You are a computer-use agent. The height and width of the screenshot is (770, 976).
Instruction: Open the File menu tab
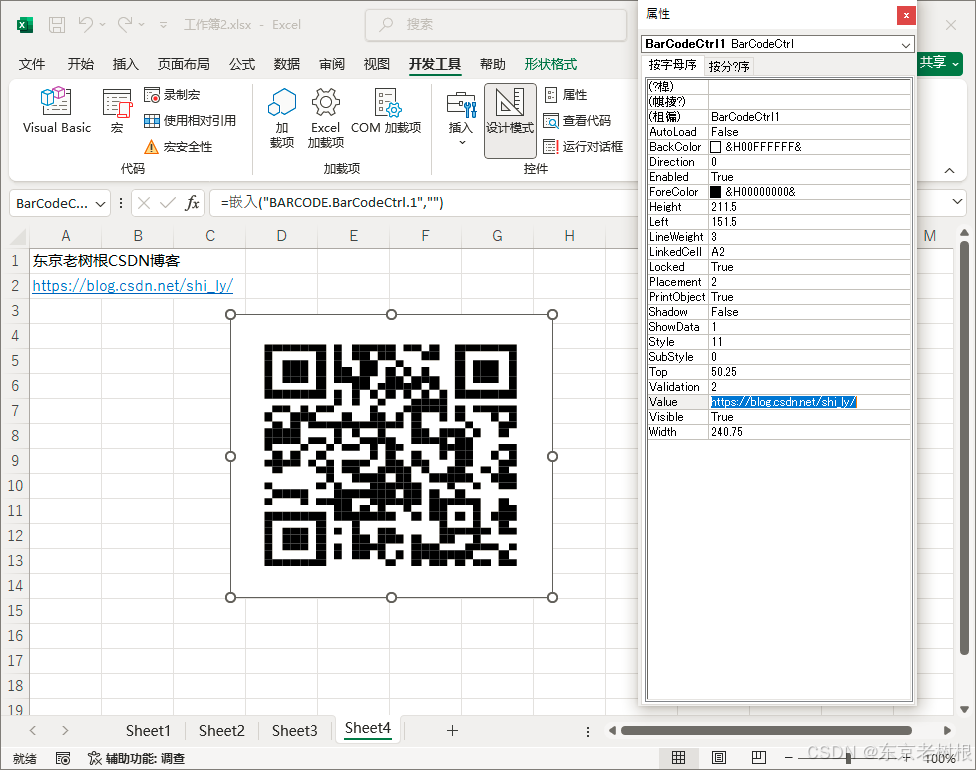[x=32, y=64]
